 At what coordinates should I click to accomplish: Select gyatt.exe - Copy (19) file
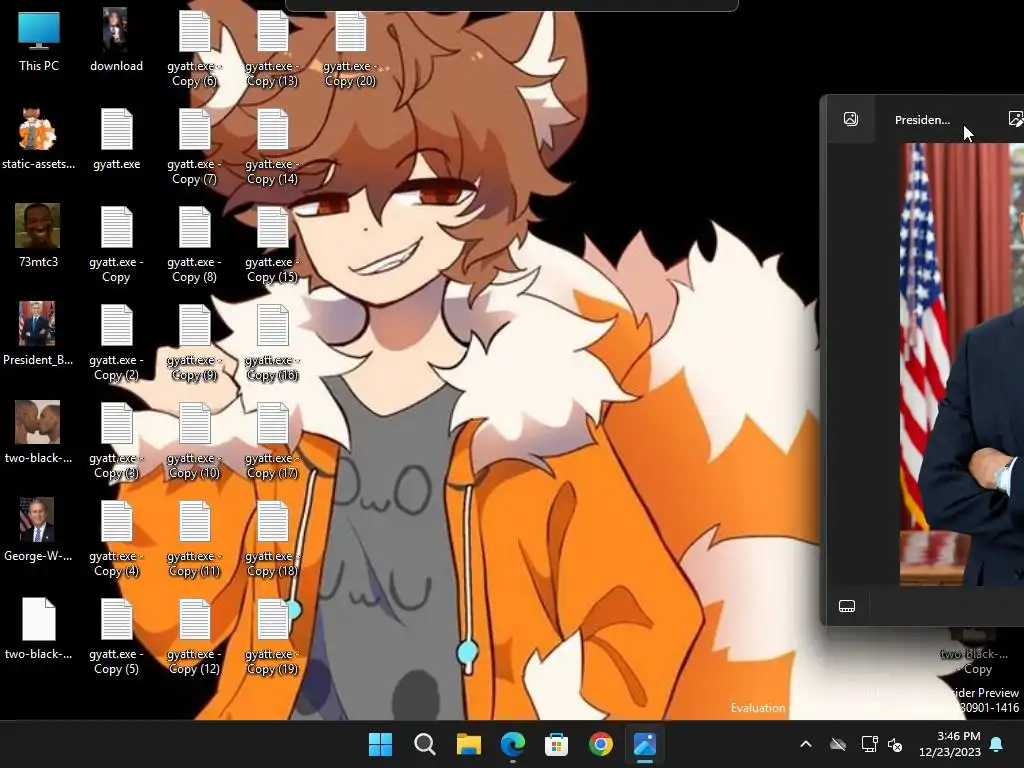(272, 637)
